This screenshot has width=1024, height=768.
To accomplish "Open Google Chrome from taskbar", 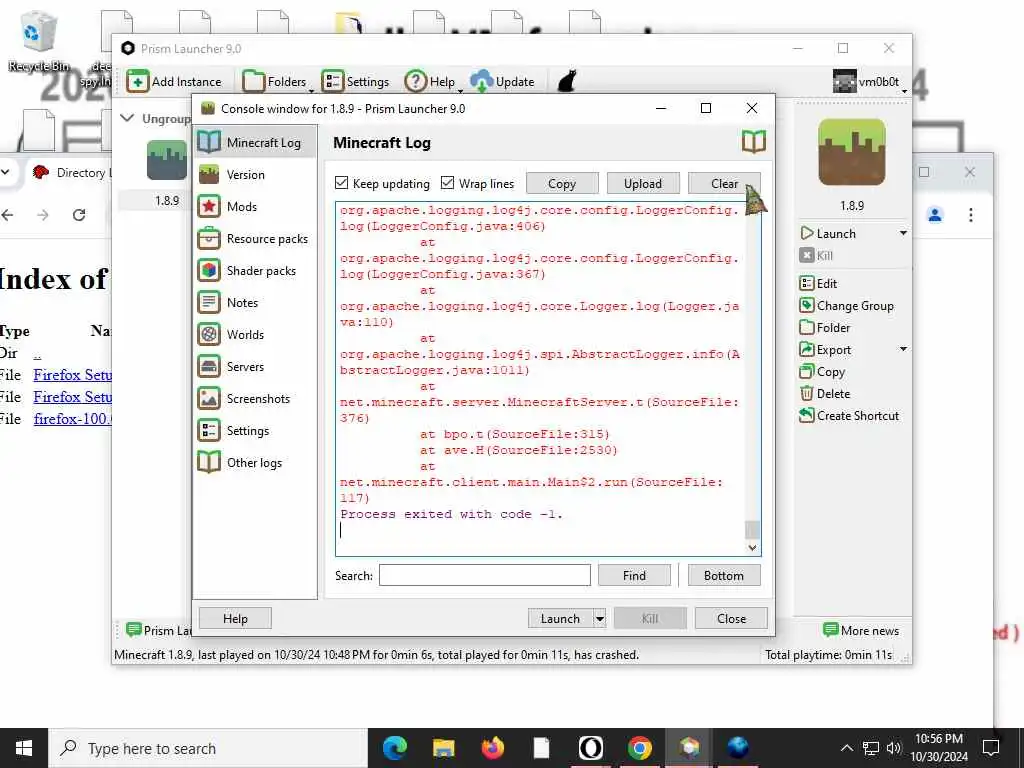I will [639, 748].
